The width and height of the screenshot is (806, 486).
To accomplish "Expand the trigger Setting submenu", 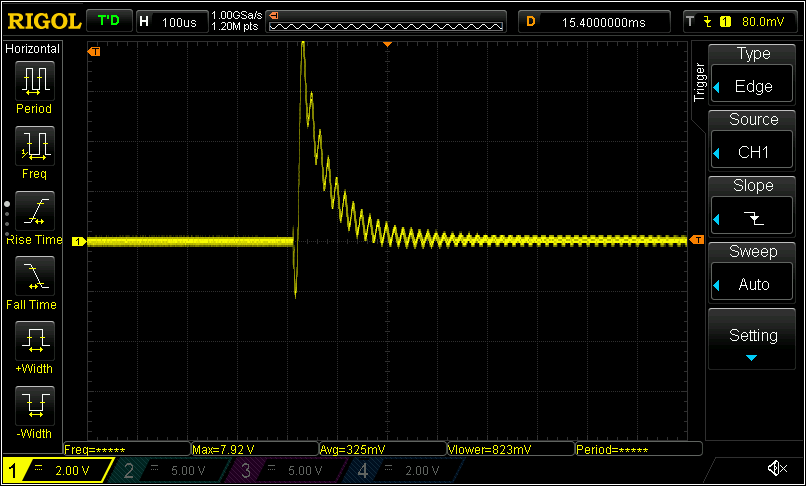I will pyautogui.click(x=753, y=338).
